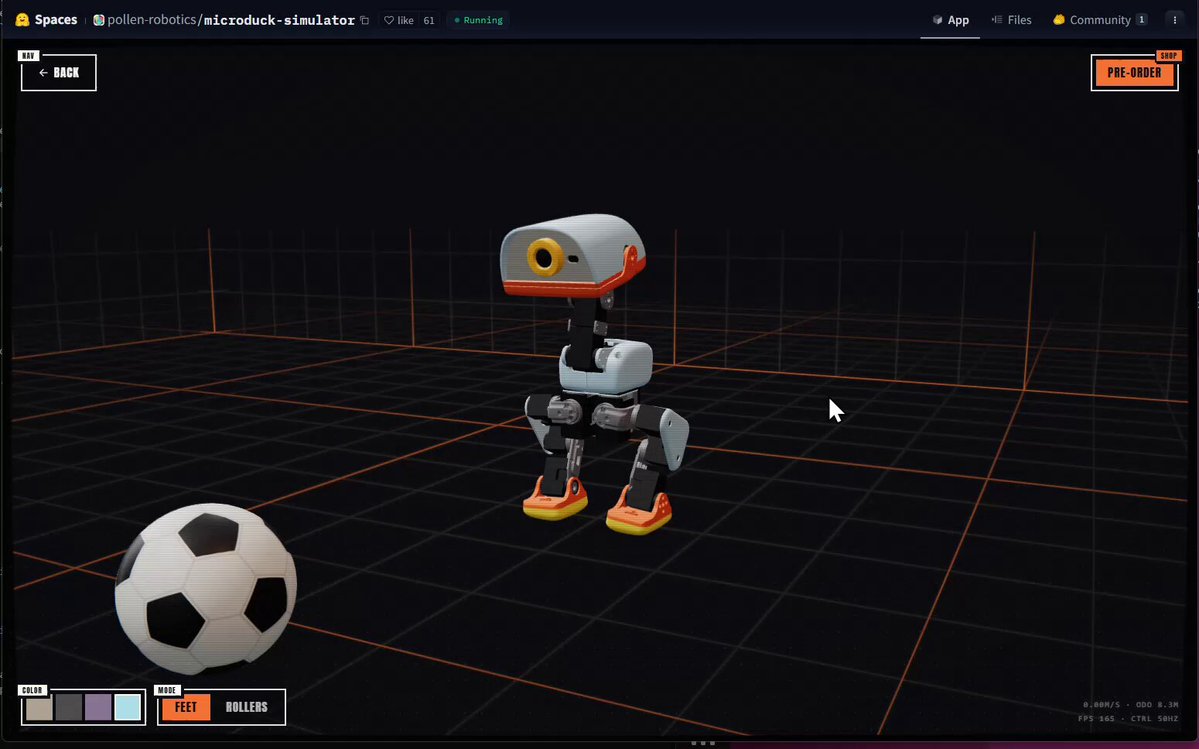
Task: Click the soccer ball in the scene
Action: (x=206, y=588)
